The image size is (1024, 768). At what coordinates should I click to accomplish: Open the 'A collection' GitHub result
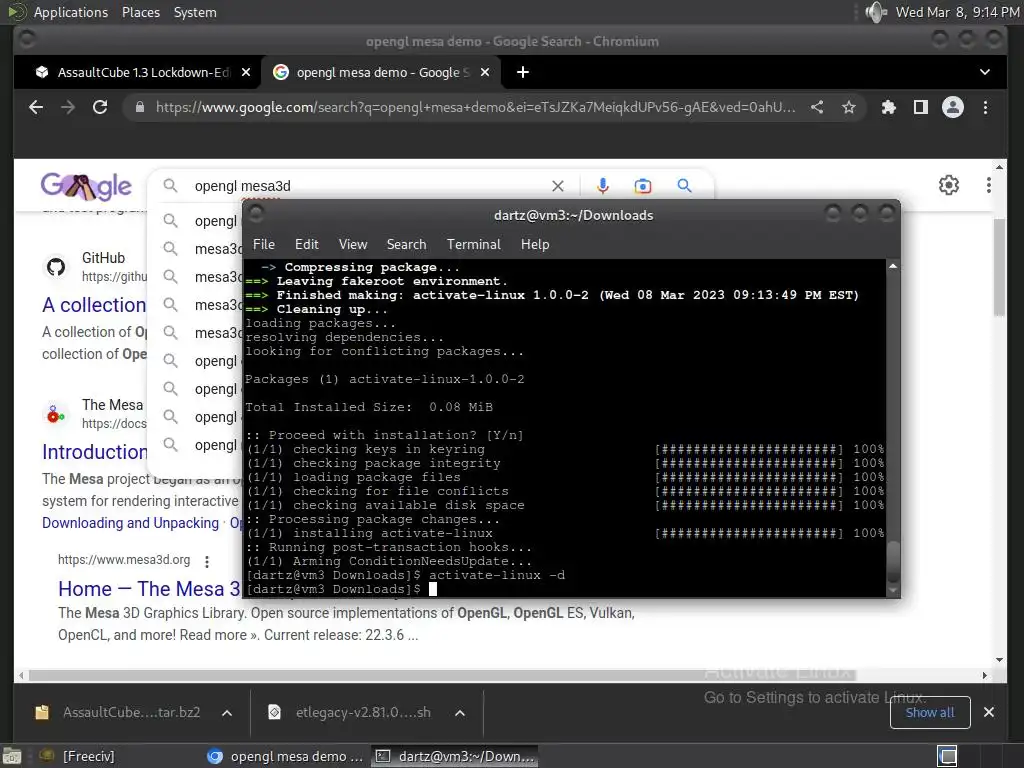point(94,305)
